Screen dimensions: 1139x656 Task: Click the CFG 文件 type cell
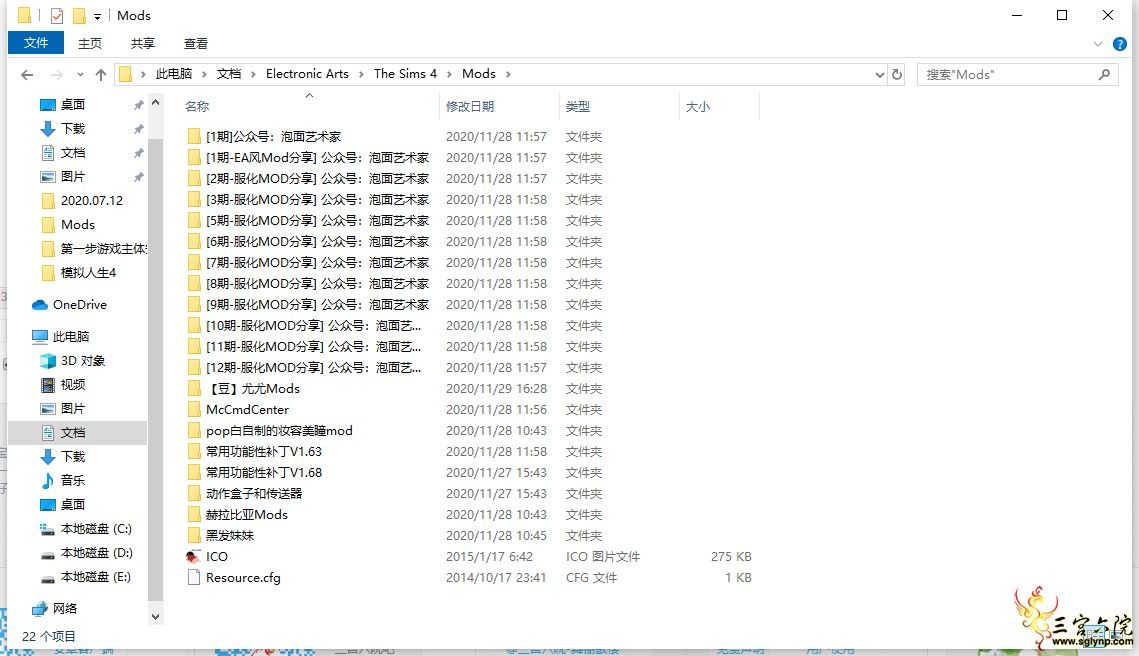pyautogui.click(x=591, y=578)
